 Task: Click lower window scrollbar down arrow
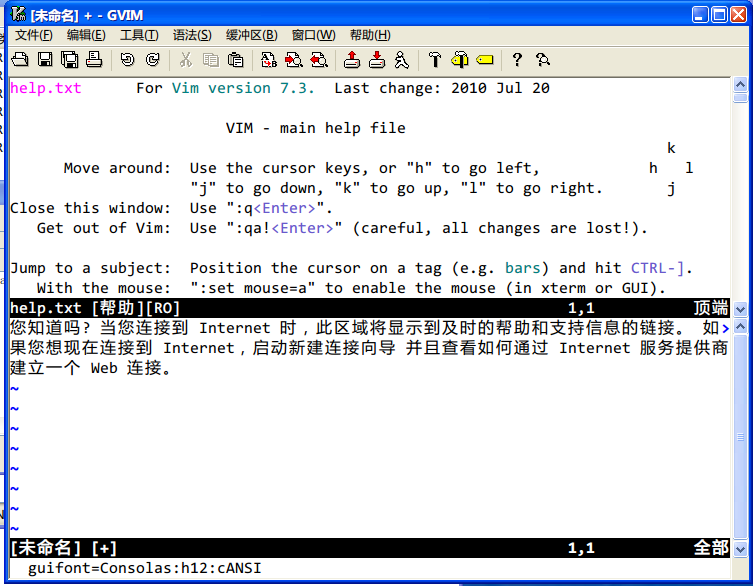[x=741, y=549]
